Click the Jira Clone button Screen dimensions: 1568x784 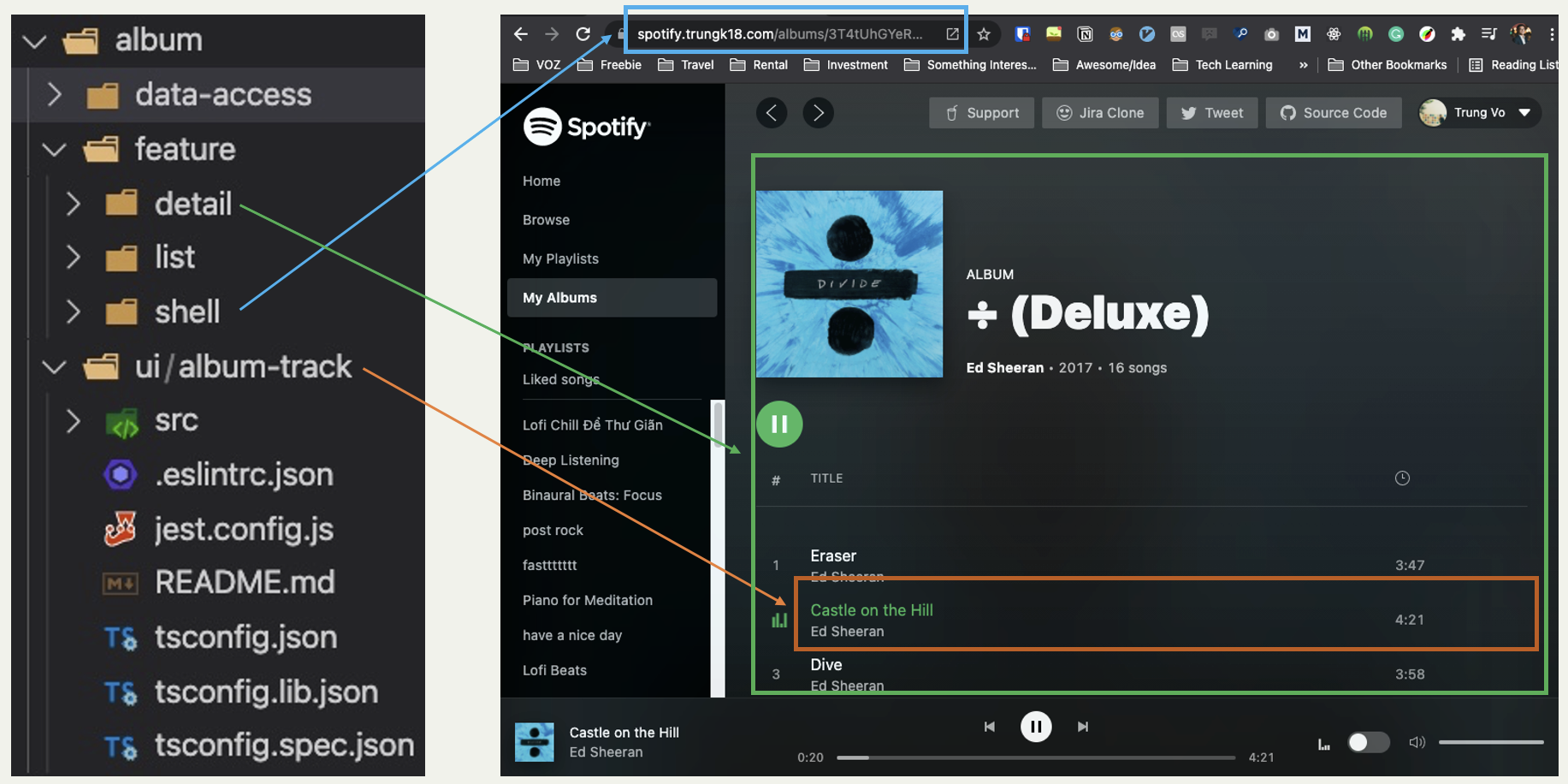click(x=1100, y=113)
